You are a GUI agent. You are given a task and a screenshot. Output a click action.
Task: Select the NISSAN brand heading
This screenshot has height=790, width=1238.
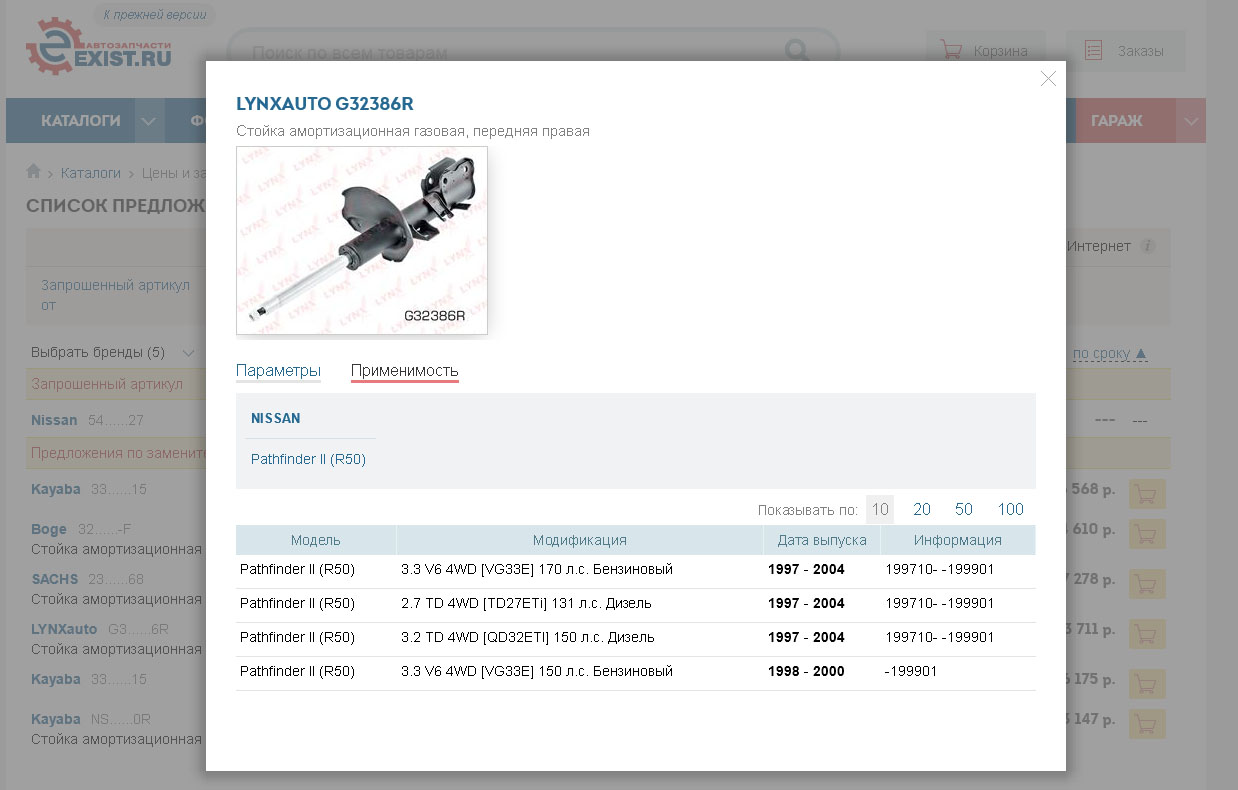[x=276, y=418]
